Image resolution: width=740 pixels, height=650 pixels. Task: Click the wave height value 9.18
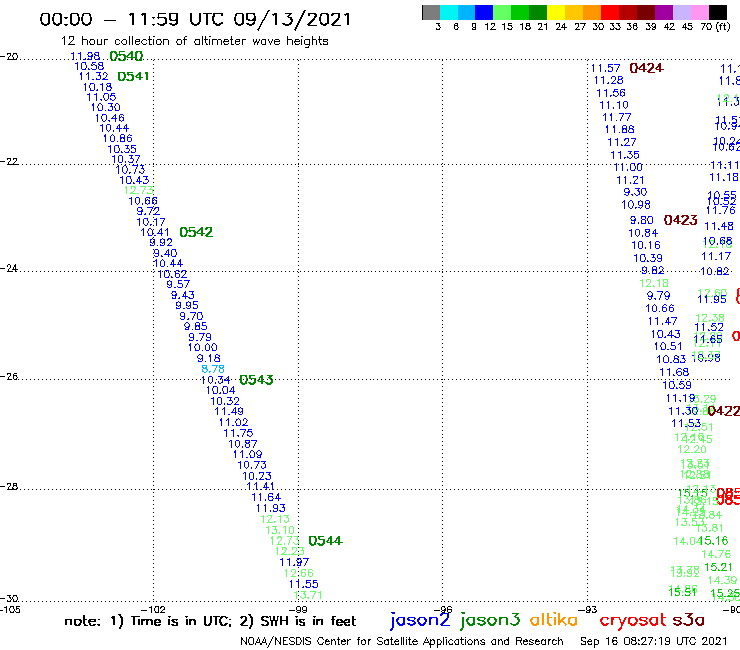click(x=209, y=358)
